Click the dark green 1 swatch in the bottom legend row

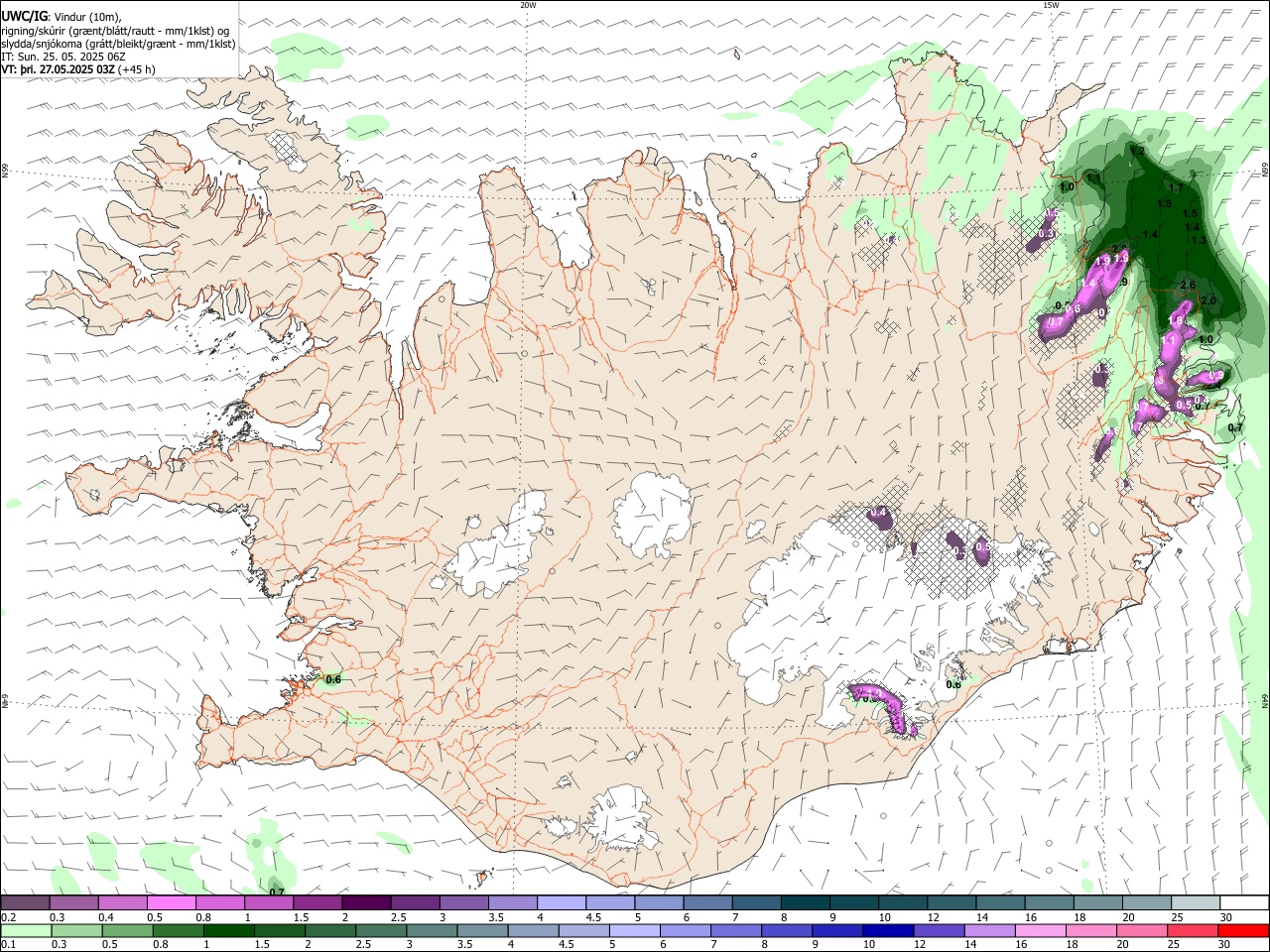coord(230,931)
